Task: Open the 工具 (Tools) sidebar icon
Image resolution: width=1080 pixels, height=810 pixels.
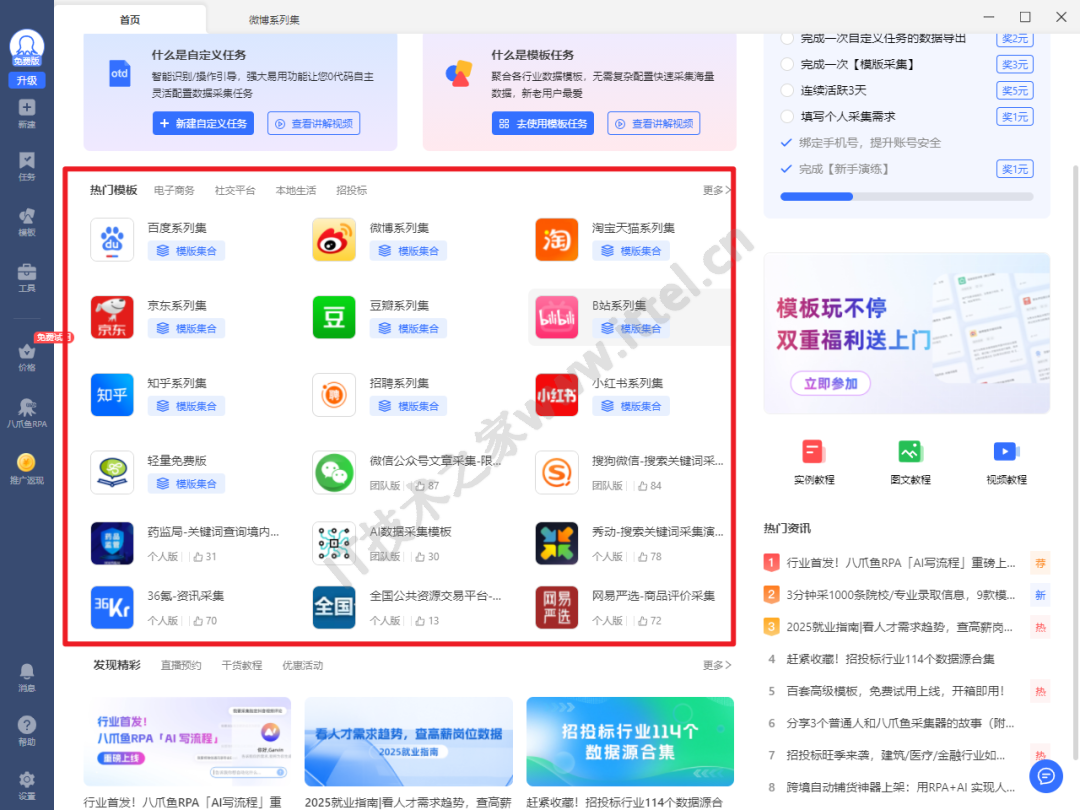Action: [27, 277]
